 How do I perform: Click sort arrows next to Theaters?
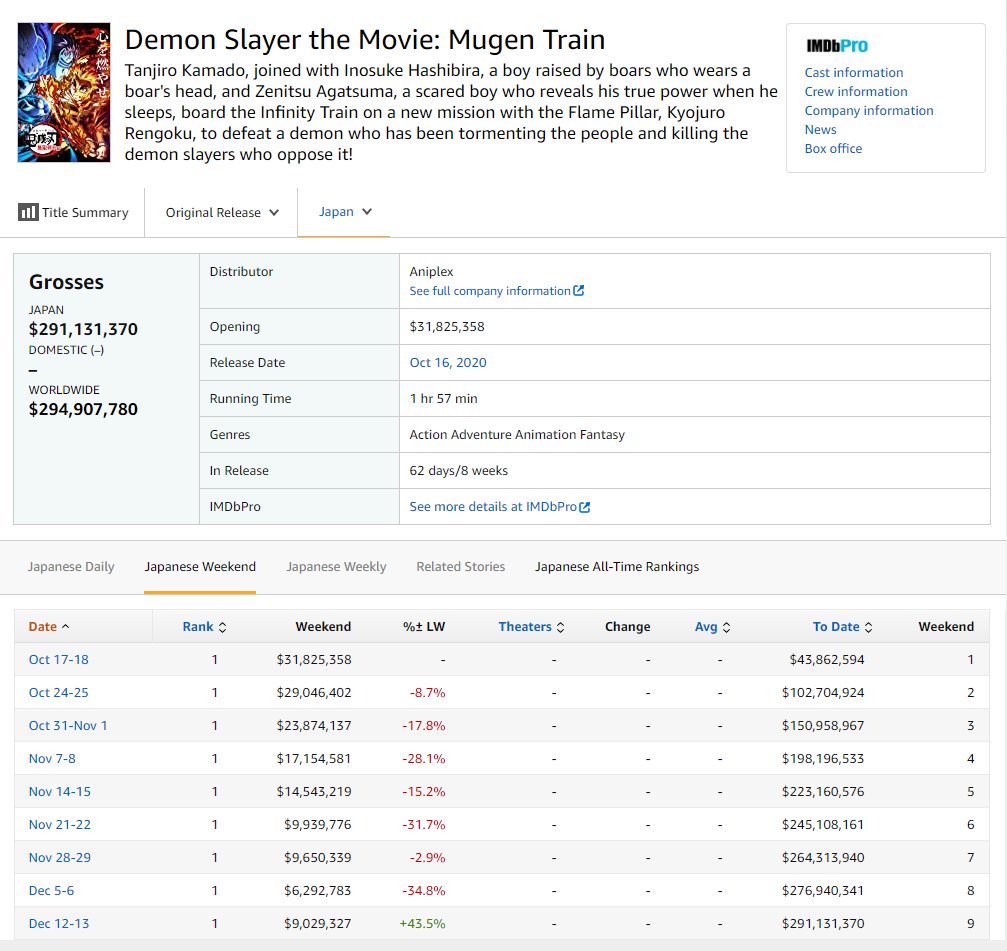pyautogui.click(x=560, y=627)
